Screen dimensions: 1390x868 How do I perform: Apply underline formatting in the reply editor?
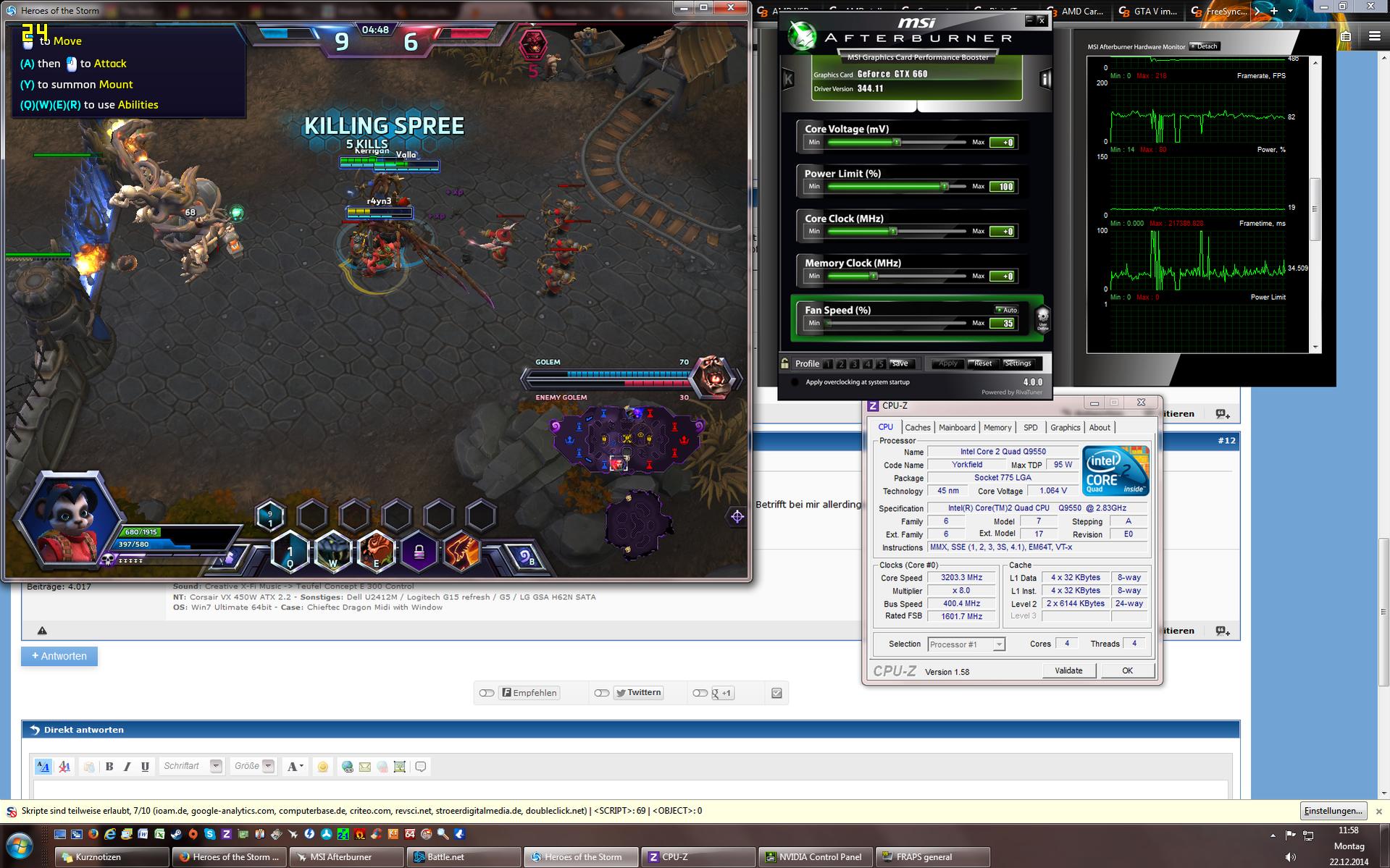tap(146, 767)
